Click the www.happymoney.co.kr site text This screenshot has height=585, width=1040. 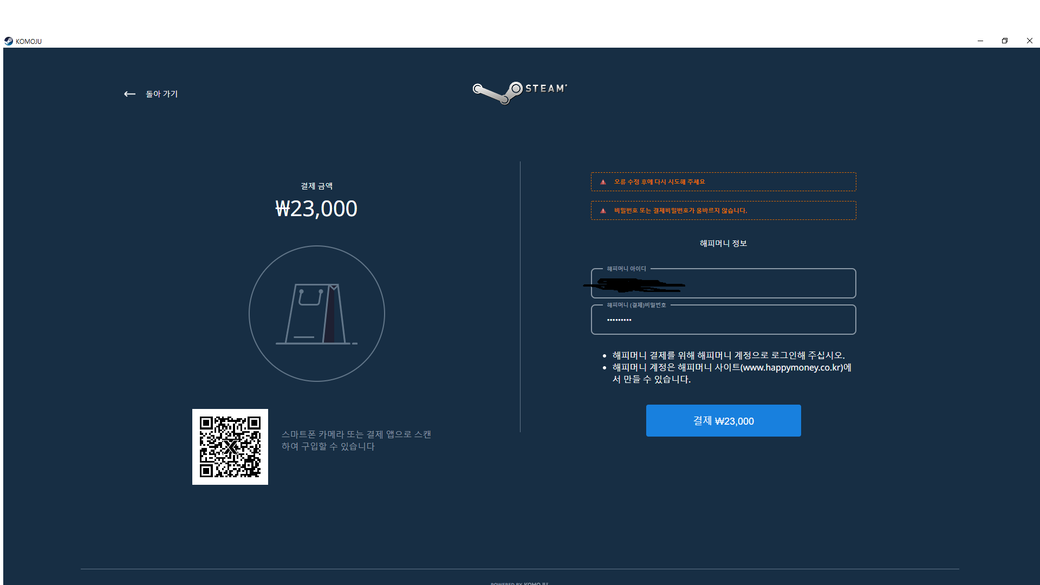792,367
